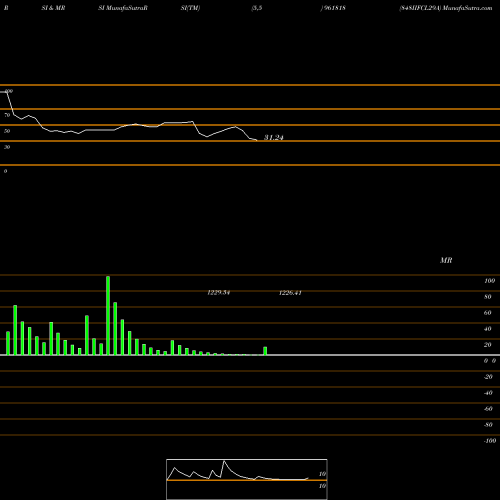Click the right axis label 40
The height and width of the screenshot is (500, 500).
point(488,329)
